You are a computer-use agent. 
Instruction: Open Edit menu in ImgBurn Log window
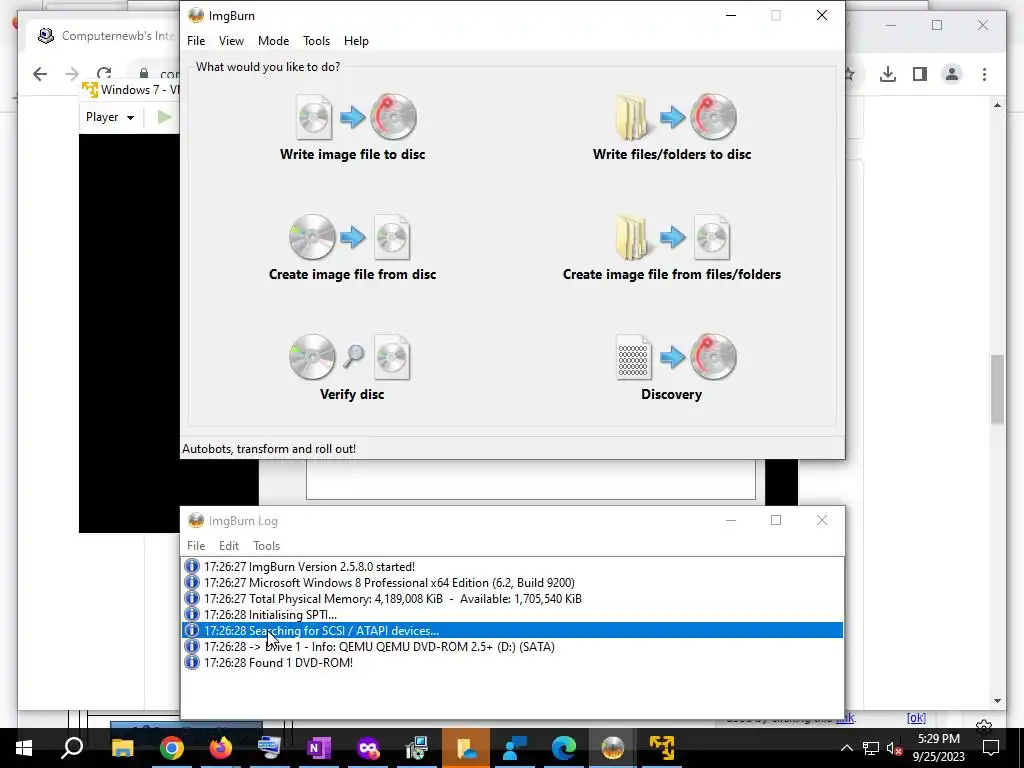click(229, 545)
